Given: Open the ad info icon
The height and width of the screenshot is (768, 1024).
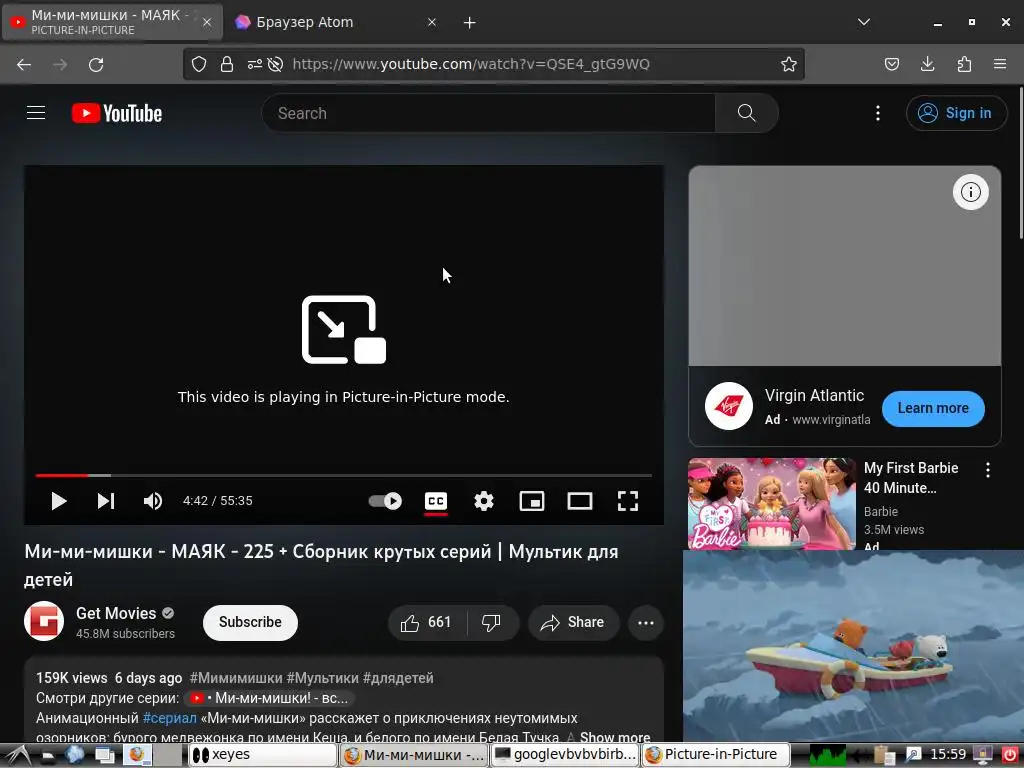Looking at the screenshot, I should point(970,192).
